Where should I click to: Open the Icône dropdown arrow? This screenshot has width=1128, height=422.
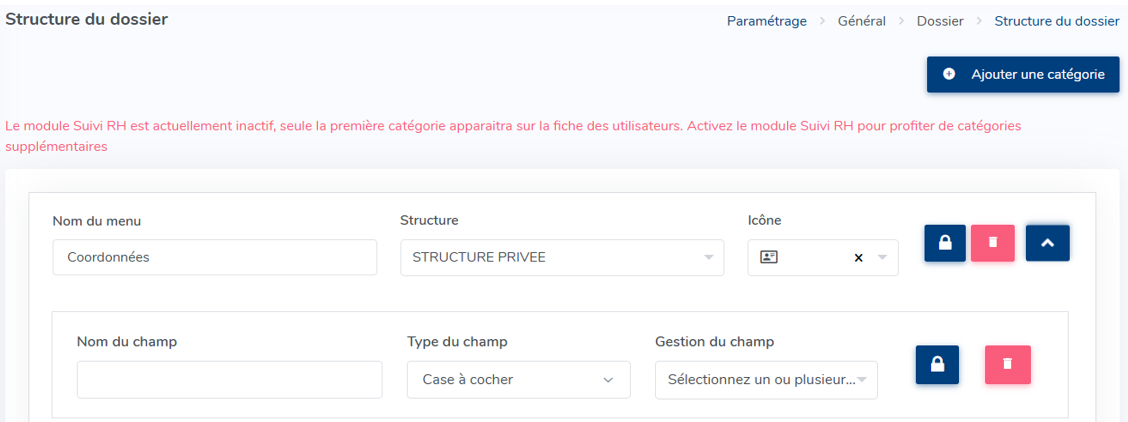882,258
